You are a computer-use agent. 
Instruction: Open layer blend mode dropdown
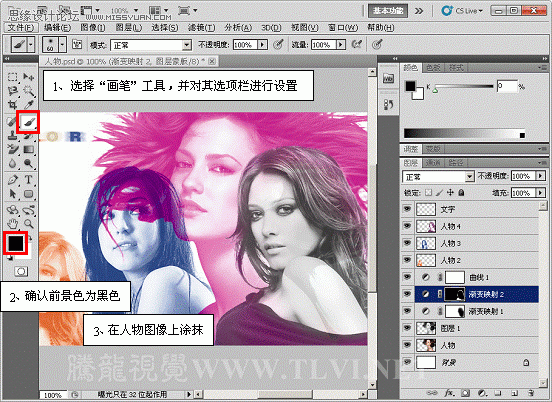click(438, 176)
